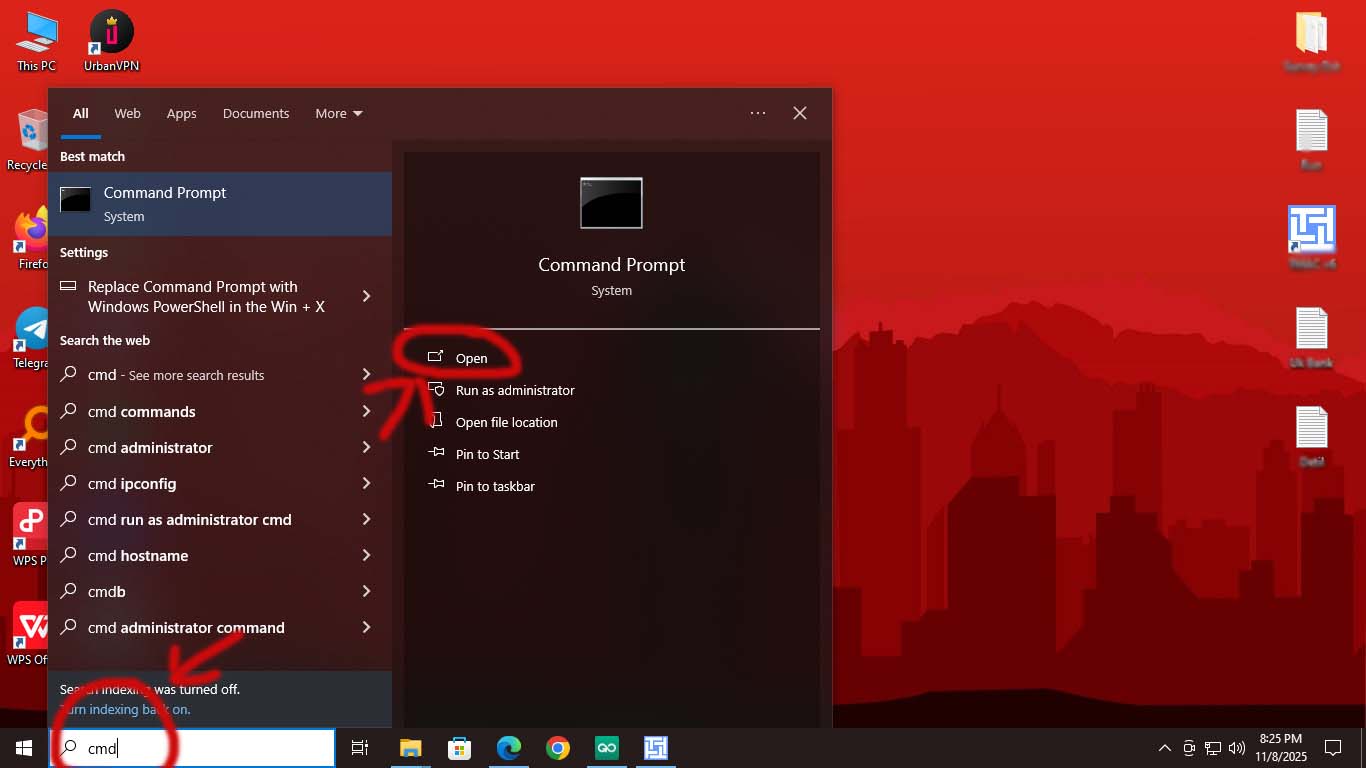1366x768 pixels.
Task: Expand the More filter dropdown
Action: (x=339, y=114)
